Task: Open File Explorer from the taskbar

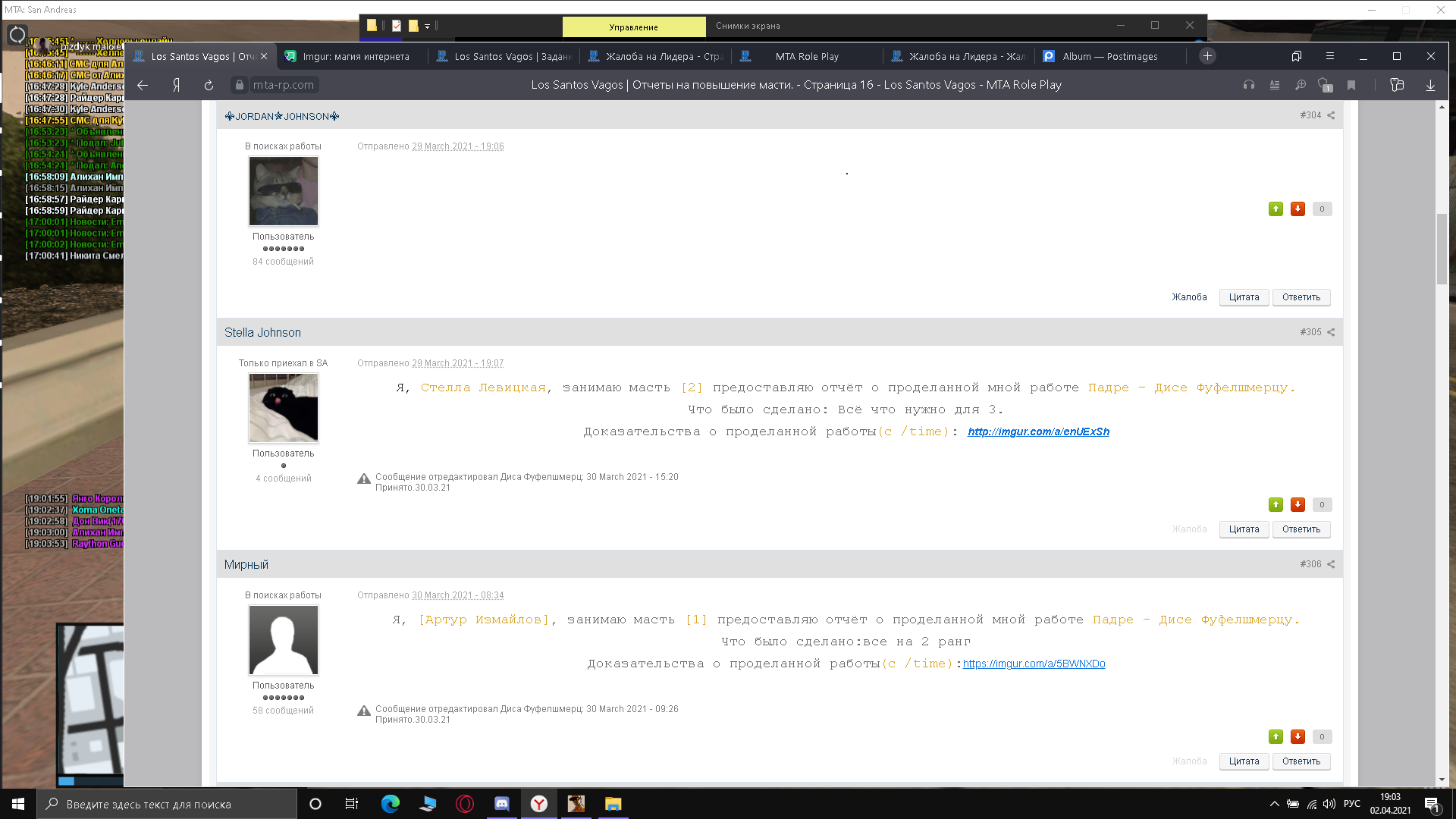Action: click(x=613, y=804)
